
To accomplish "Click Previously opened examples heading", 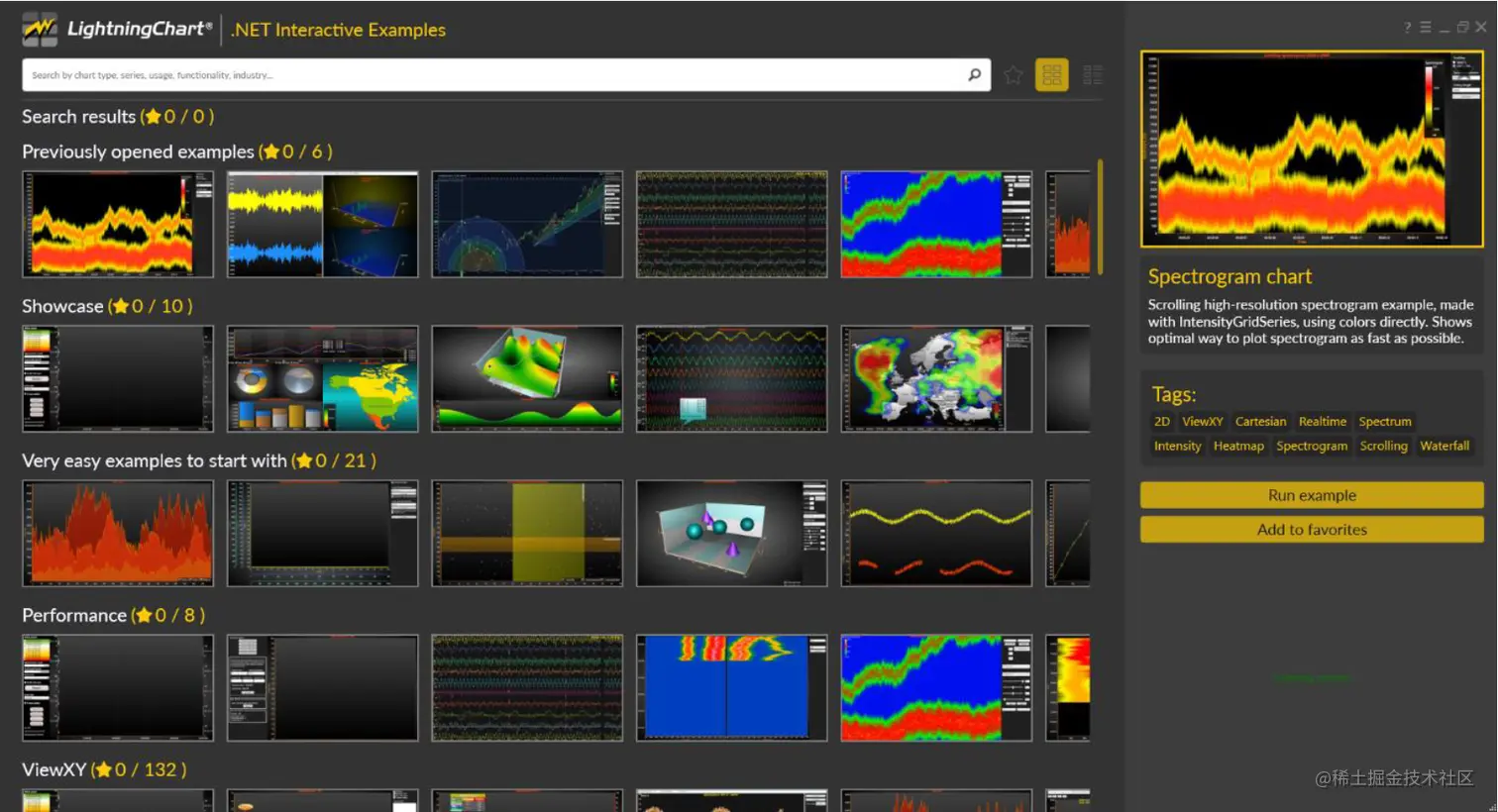I will (x=177, y=152).
